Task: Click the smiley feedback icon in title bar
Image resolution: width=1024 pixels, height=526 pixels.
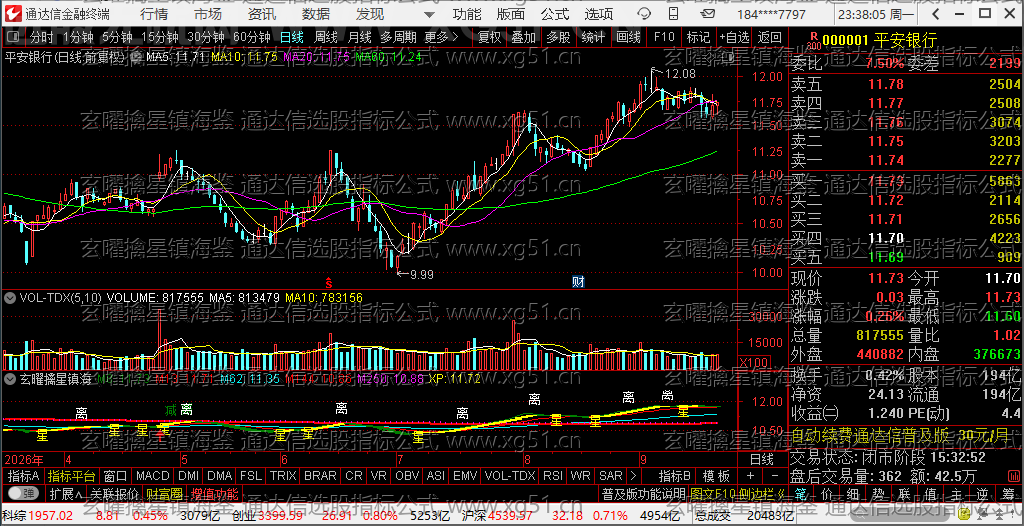Action: pyautogui.click(x=644, y=14)
